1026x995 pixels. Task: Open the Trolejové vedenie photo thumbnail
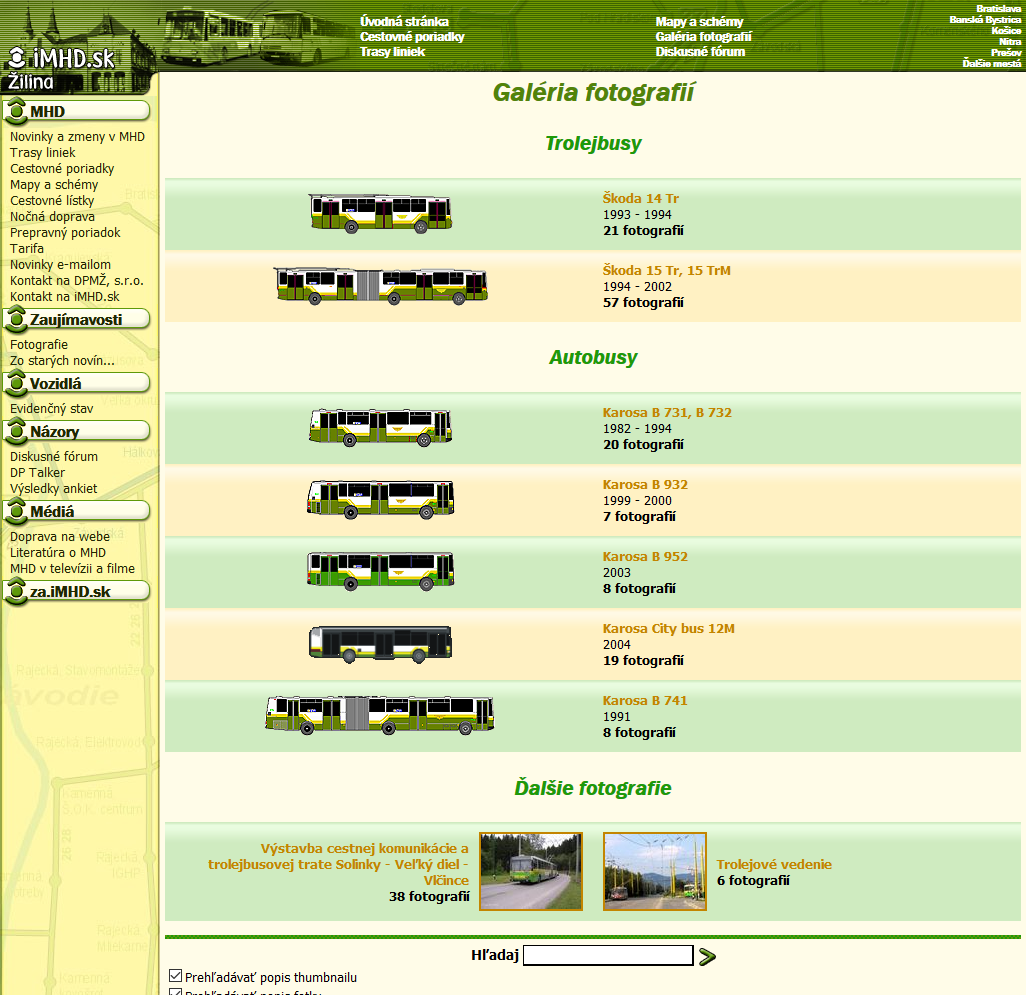coord(654,871)
